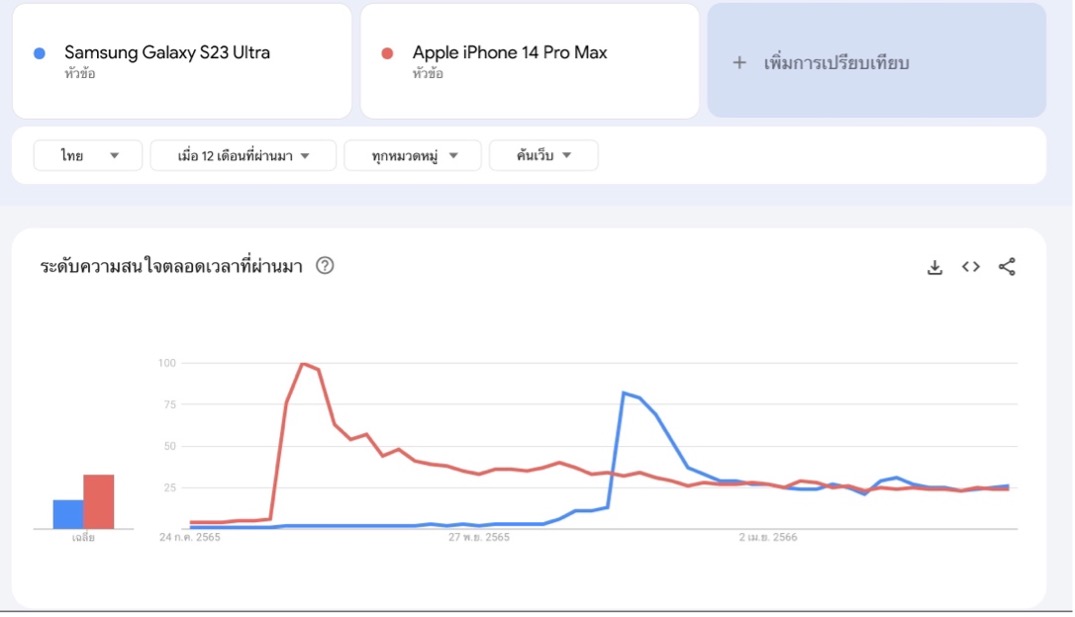Image resolution: width=1075 pixels, height=617 pixels.
Task: Click the plus icon to add comparison
Action: [x=739, y=63]
